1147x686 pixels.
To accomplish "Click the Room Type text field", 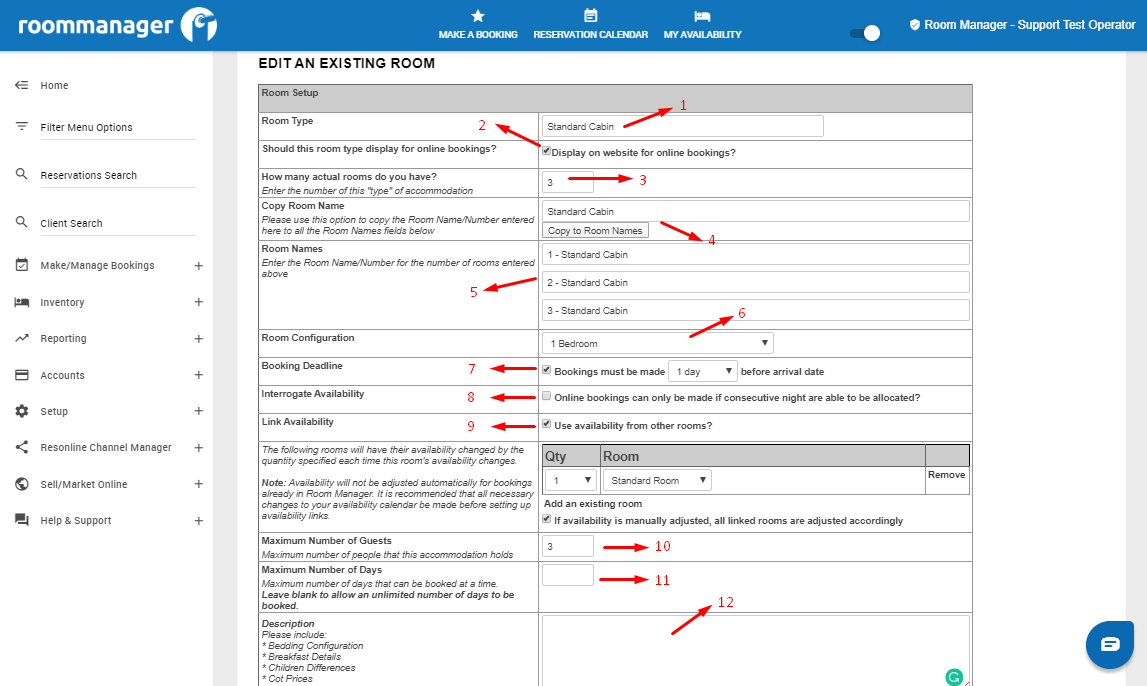I will (x=682, y=126).
